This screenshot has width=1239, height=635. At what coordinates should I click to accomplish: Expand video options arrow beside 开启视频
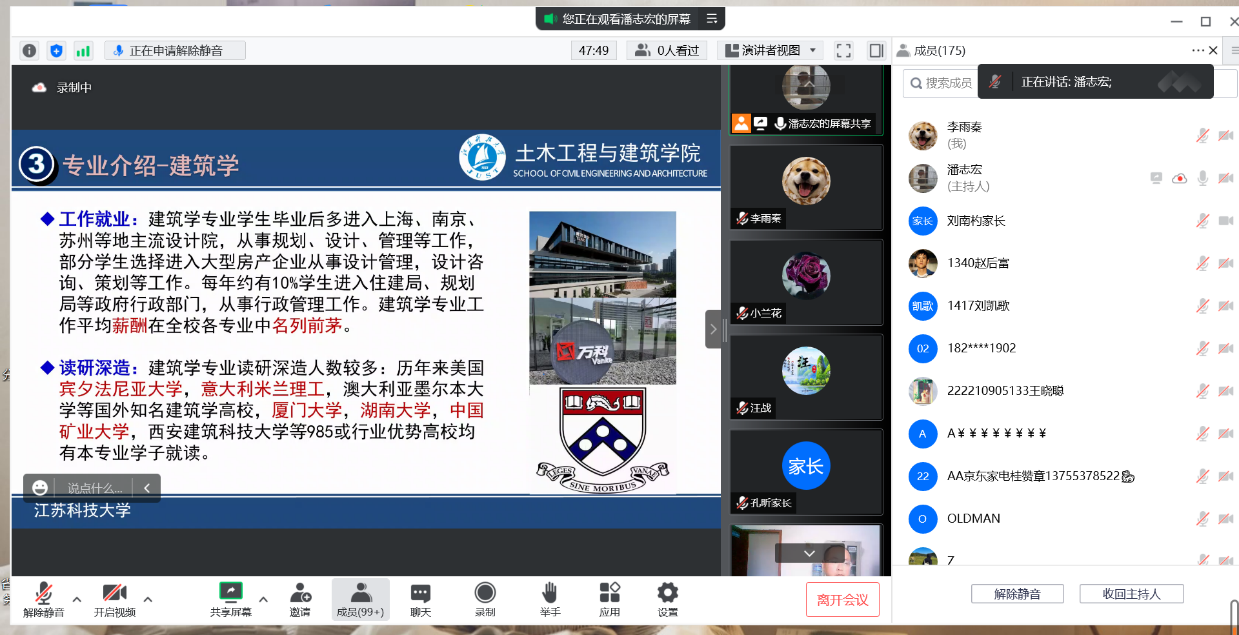[148, 599]
